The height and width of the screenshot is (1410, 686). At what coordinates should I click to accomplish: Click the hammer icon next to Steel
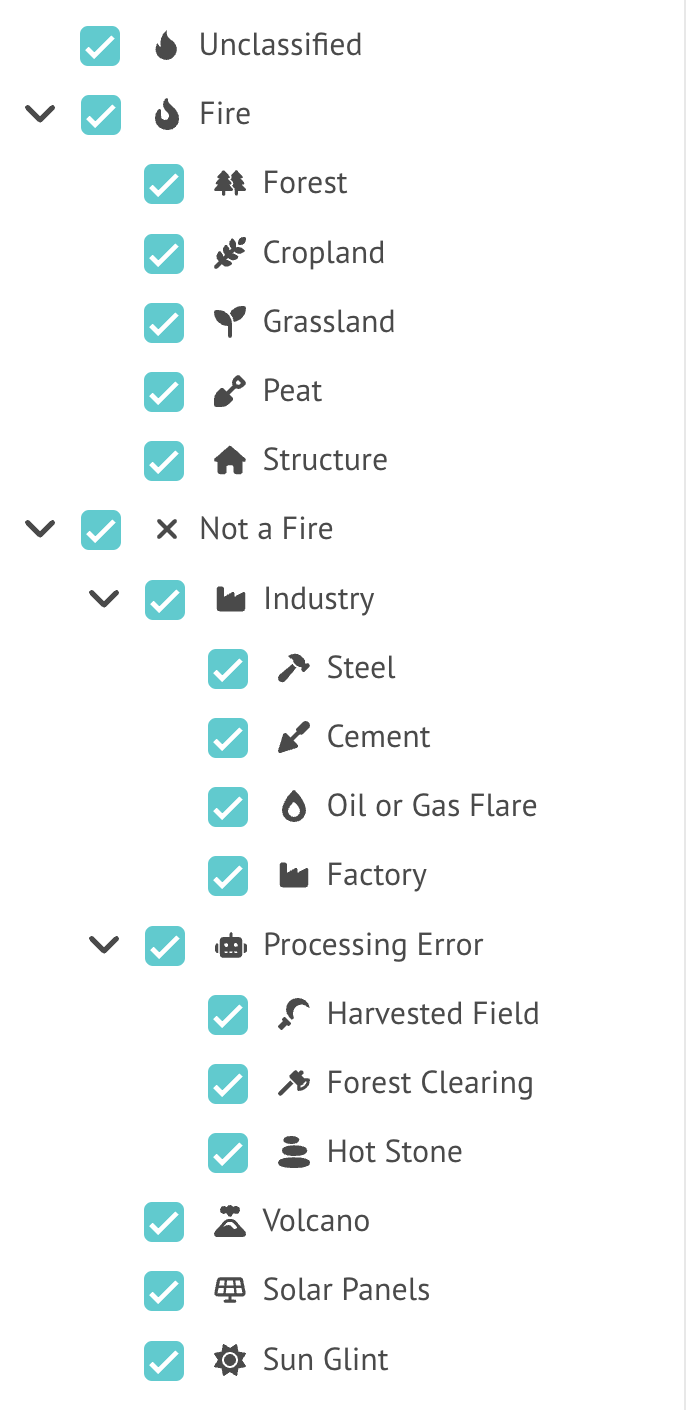[x=293, y=667]
